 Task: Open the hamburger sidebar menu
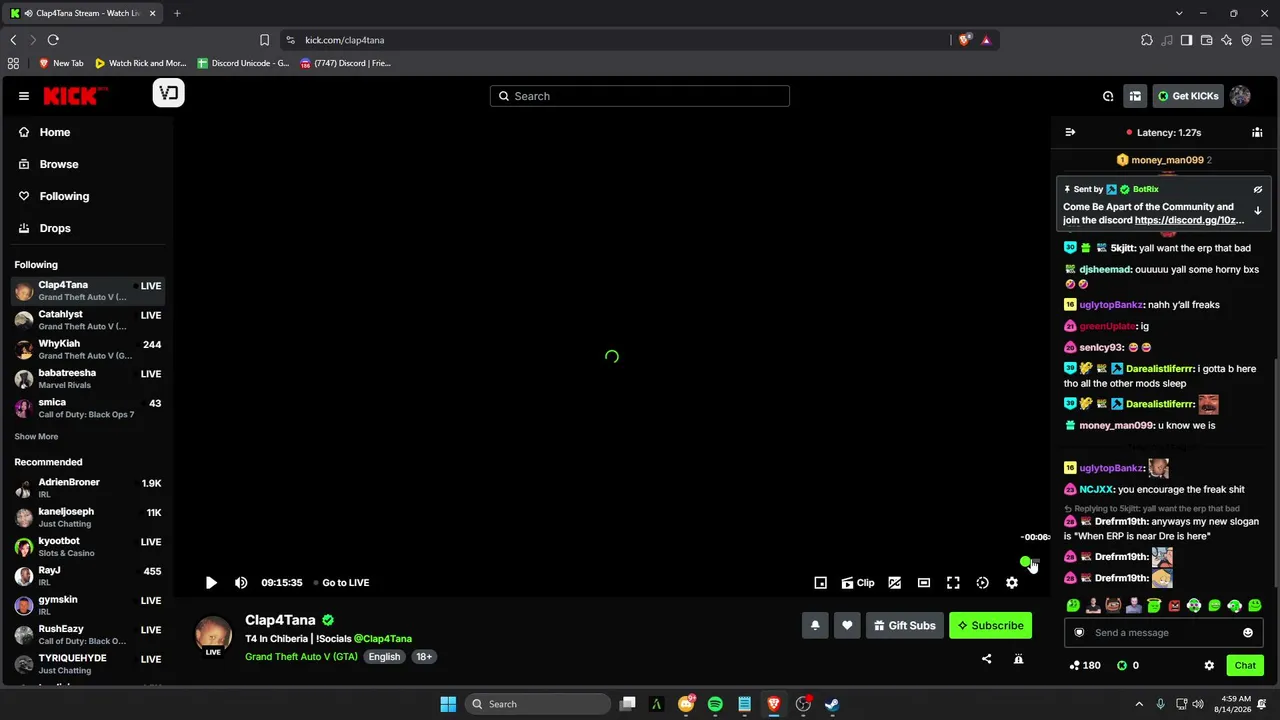tap(23, 96)
